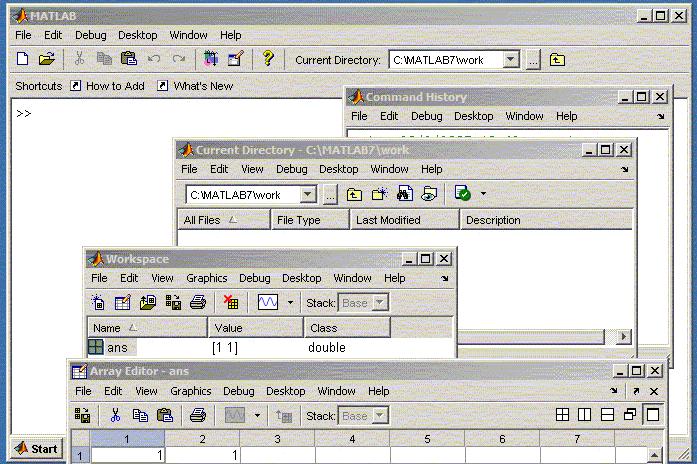The image size is (697, 464).
Task: Split Array Editor top/bottom tile icon
Action: pos(607,415)
